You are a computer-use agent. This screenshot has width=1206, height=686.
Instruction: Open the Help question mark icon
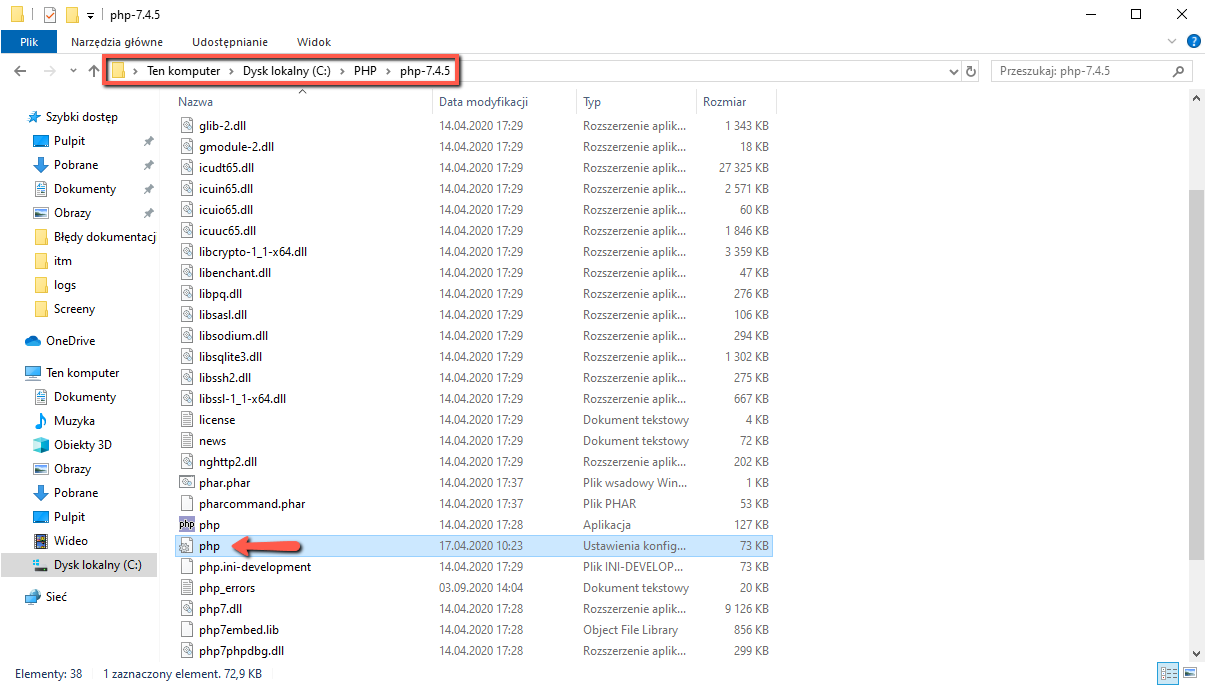[1193, 41]
